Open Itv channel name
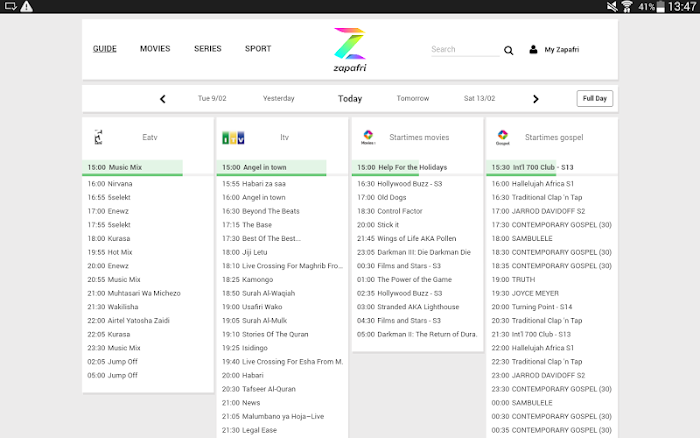700x438 pixels. tap(284, 137)
